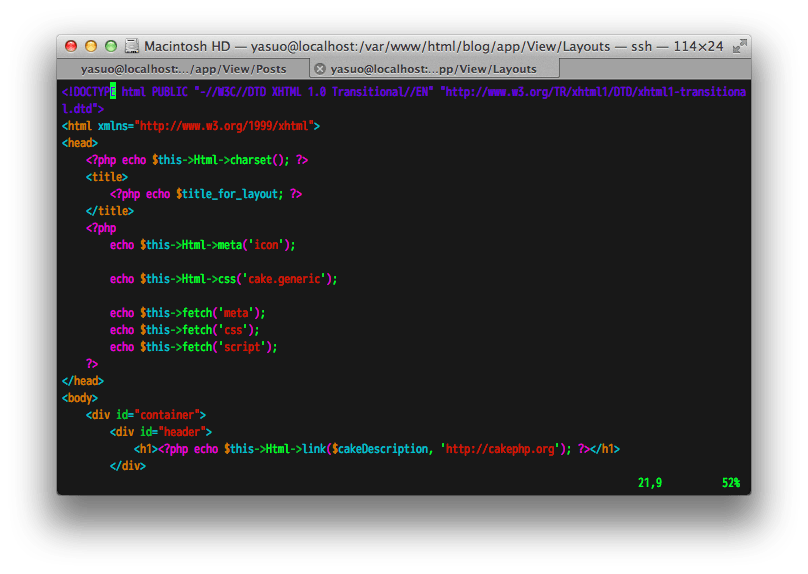Click the Macintosh HD proxy icon in title bar

(x=132, y=46)
